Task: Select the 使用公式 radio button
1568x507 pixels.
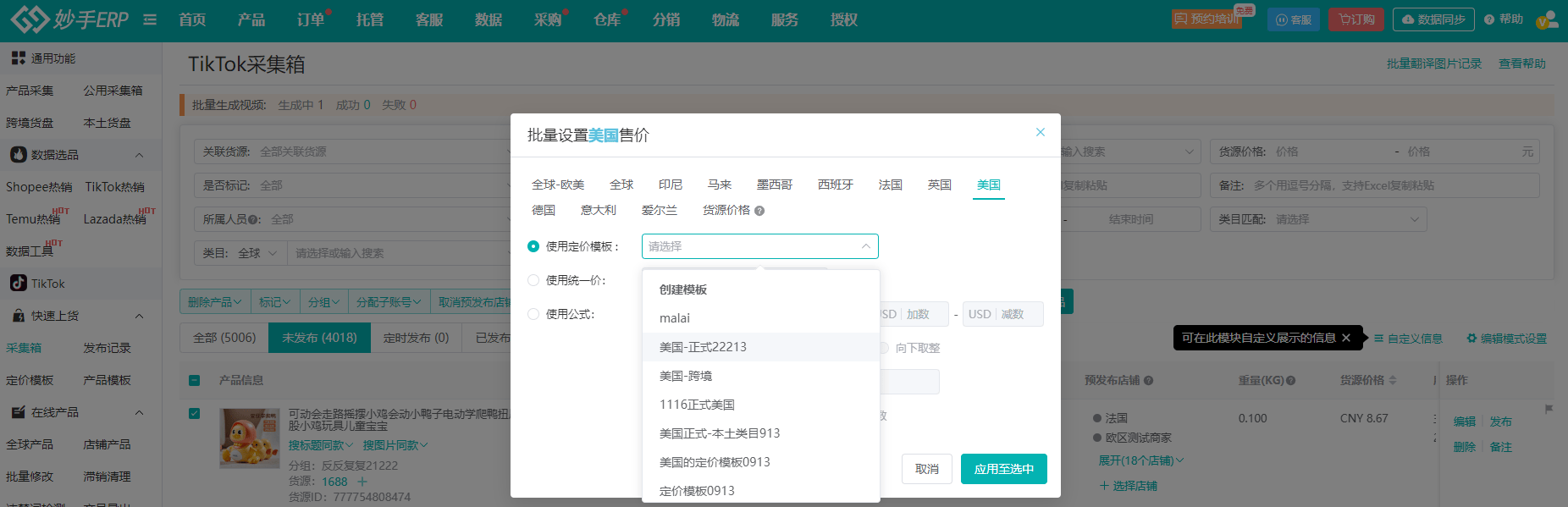Action: point(533,314)
